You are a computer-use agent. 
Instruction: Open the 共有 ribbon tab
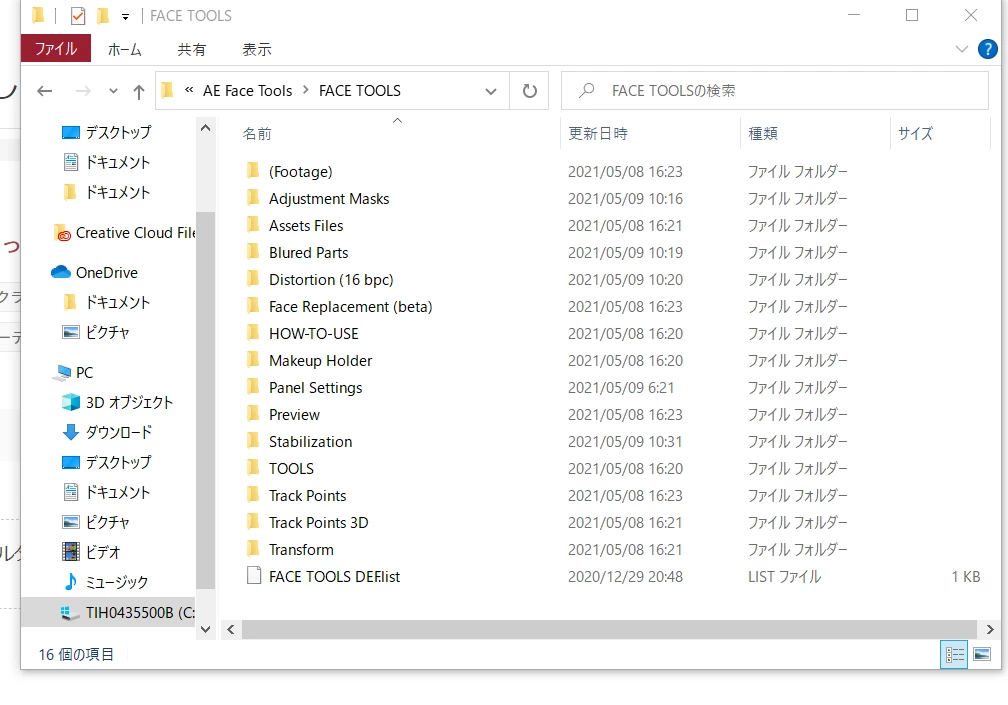click(x=192, y=49)
